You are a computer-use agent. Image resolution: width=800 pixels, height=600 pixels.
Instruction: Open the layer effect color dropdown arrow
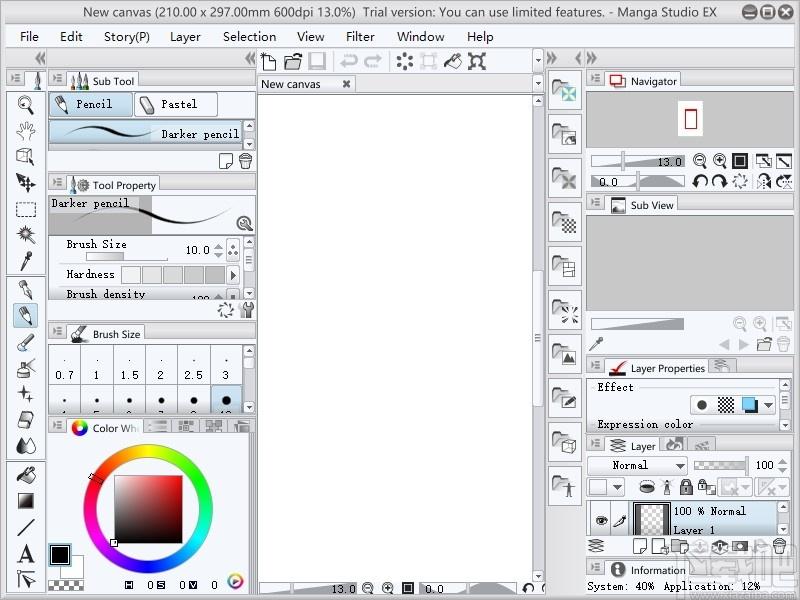[x=768, y=406]
